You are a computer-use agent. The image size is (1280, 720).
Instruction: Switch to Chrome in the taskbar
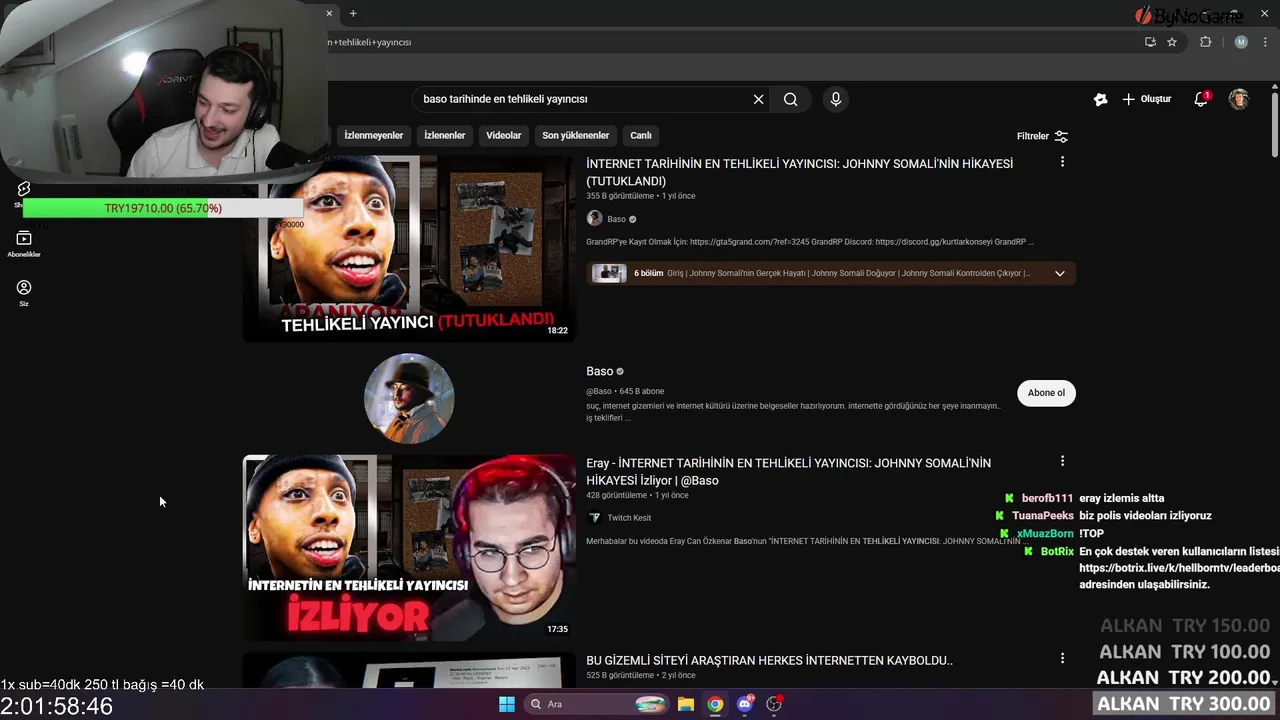[x=715, y=704]
